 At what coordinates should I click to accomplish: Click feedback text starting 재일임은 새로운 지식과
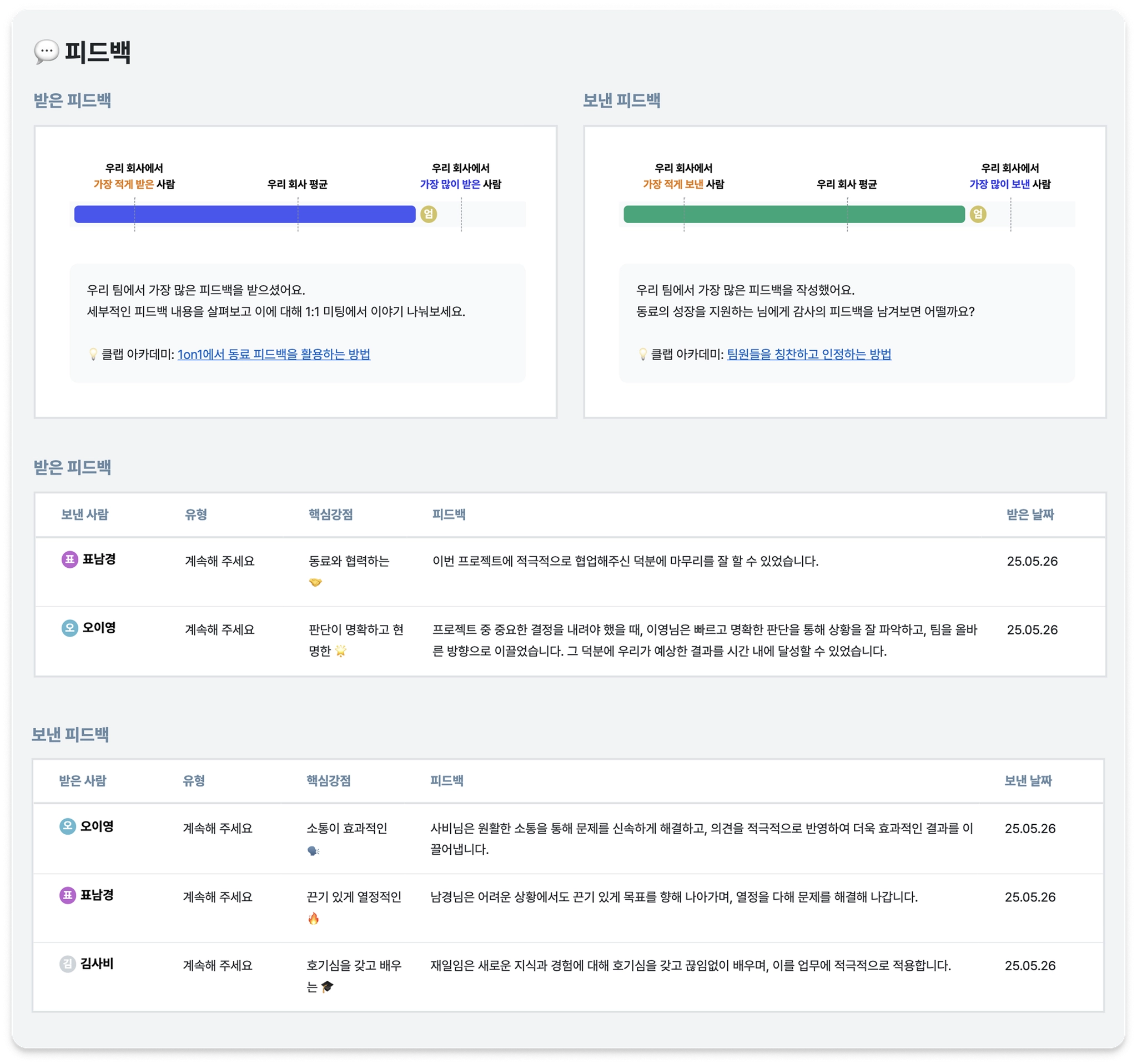[x=690, y=965]
